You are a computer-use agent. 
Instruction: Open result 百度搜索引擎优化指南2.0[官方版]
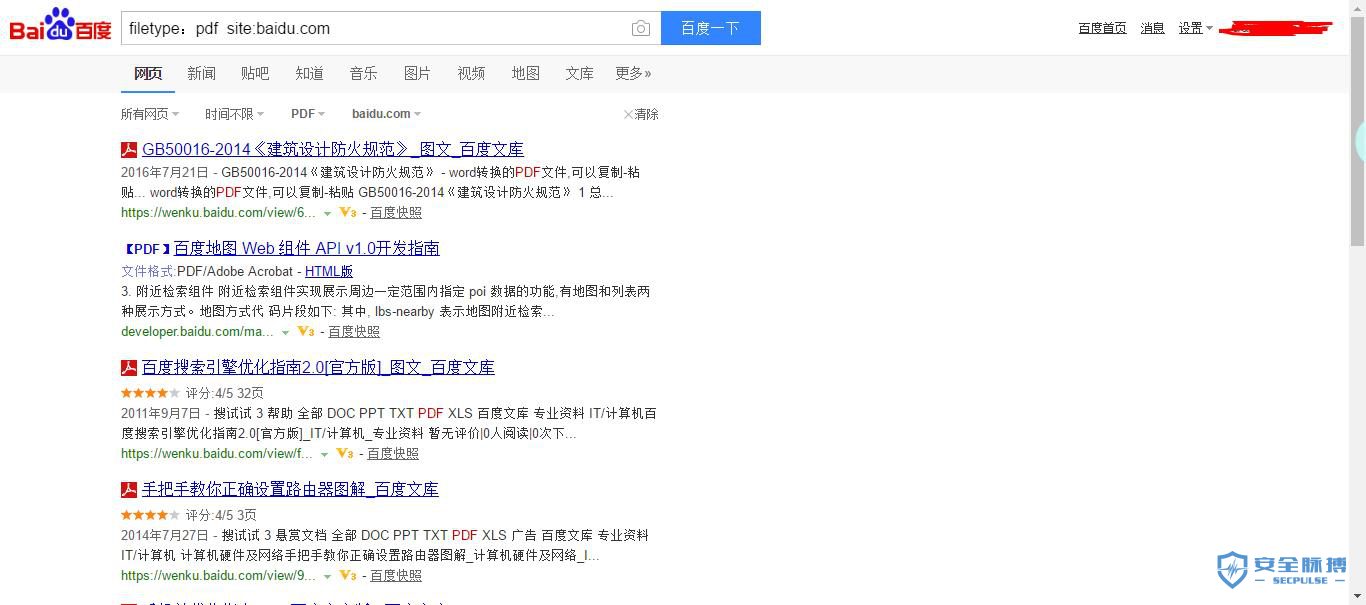coord(318,368)
